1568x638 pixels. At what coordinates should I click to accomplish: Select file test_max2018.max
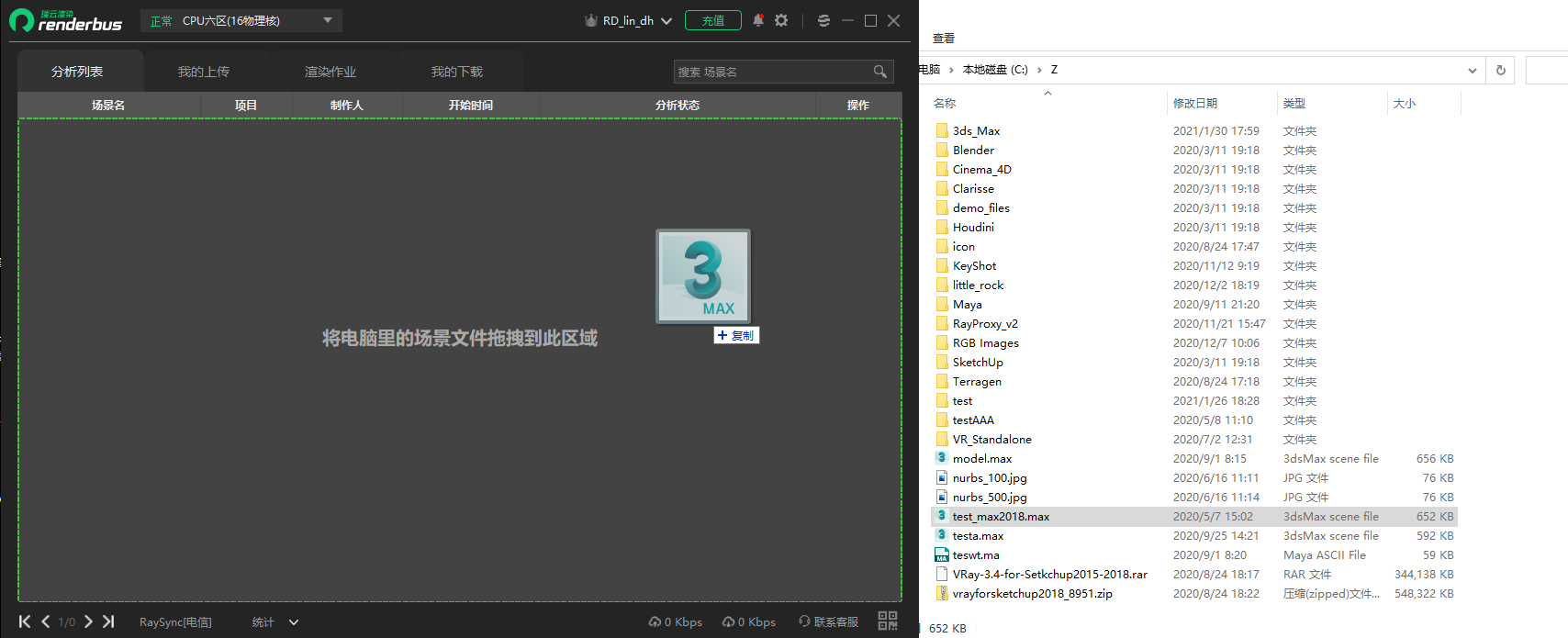[1194, 516]
